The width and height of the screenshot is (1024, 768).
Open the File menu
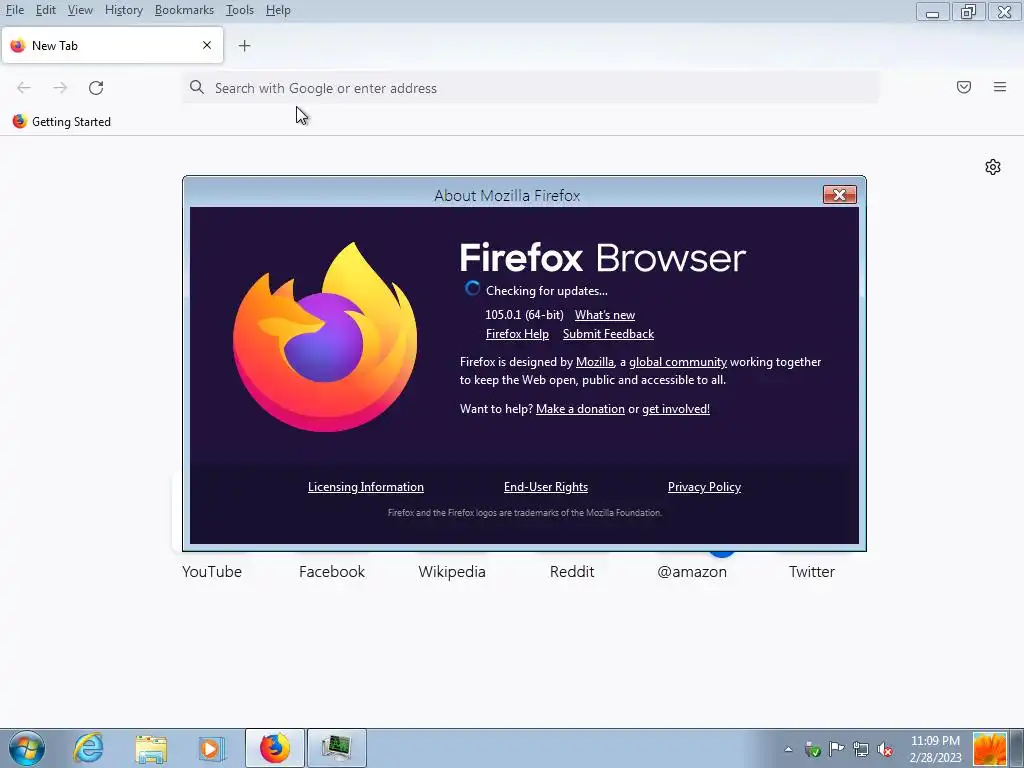(x=14, y=10)
